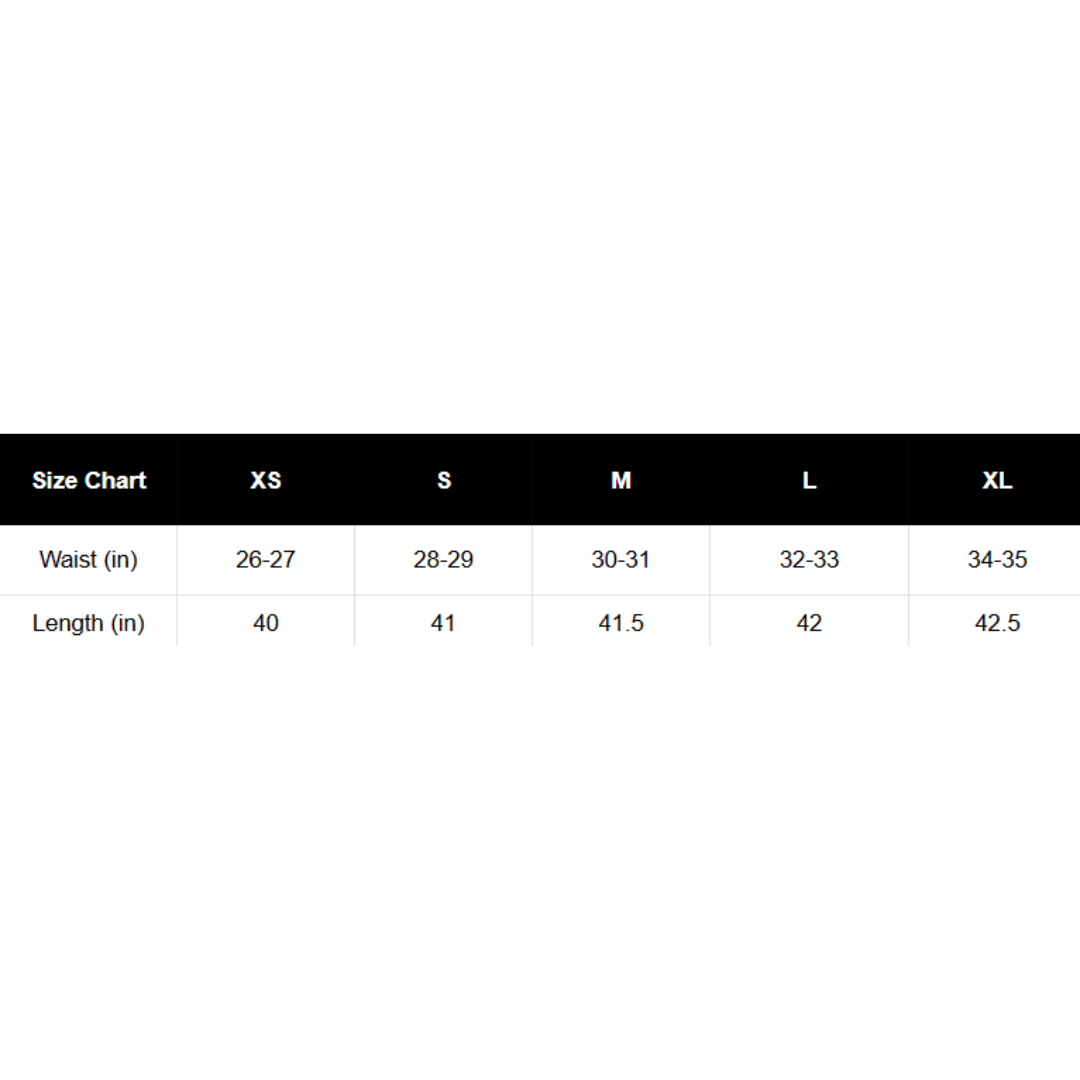Choose the 32-33 waist cell

[x=809, y=559]
